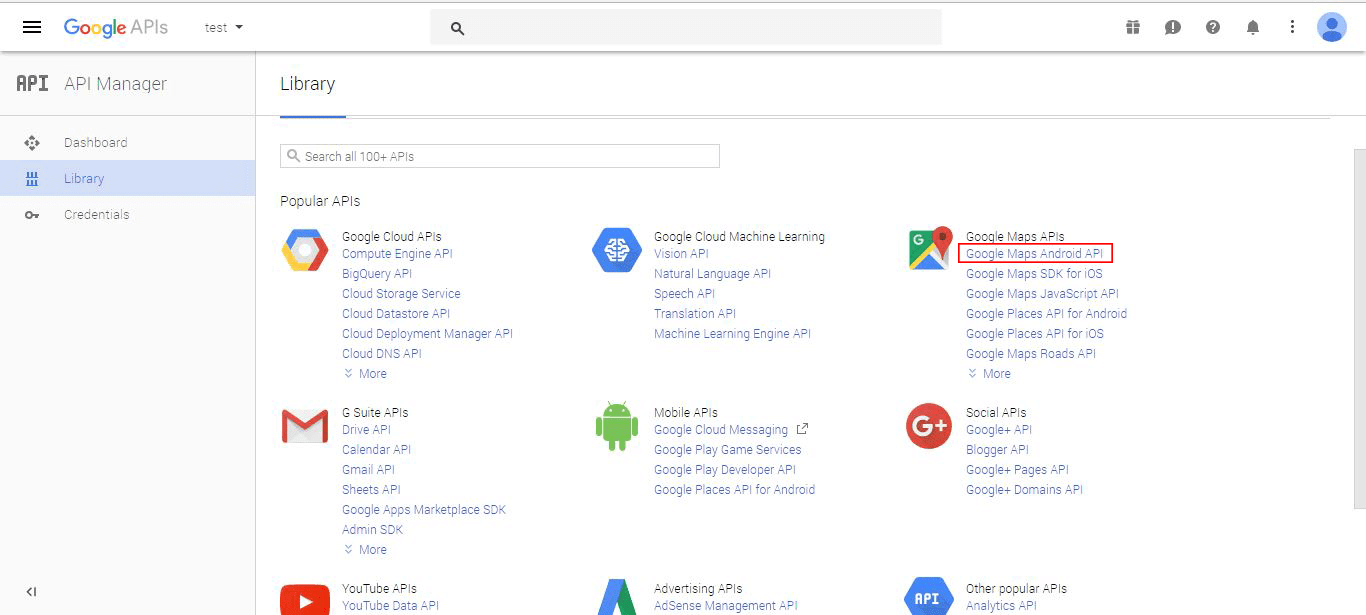Screen dimensions: 1366x615
Task: Open Google Maps Roads API link
Action: point(1031,354)
